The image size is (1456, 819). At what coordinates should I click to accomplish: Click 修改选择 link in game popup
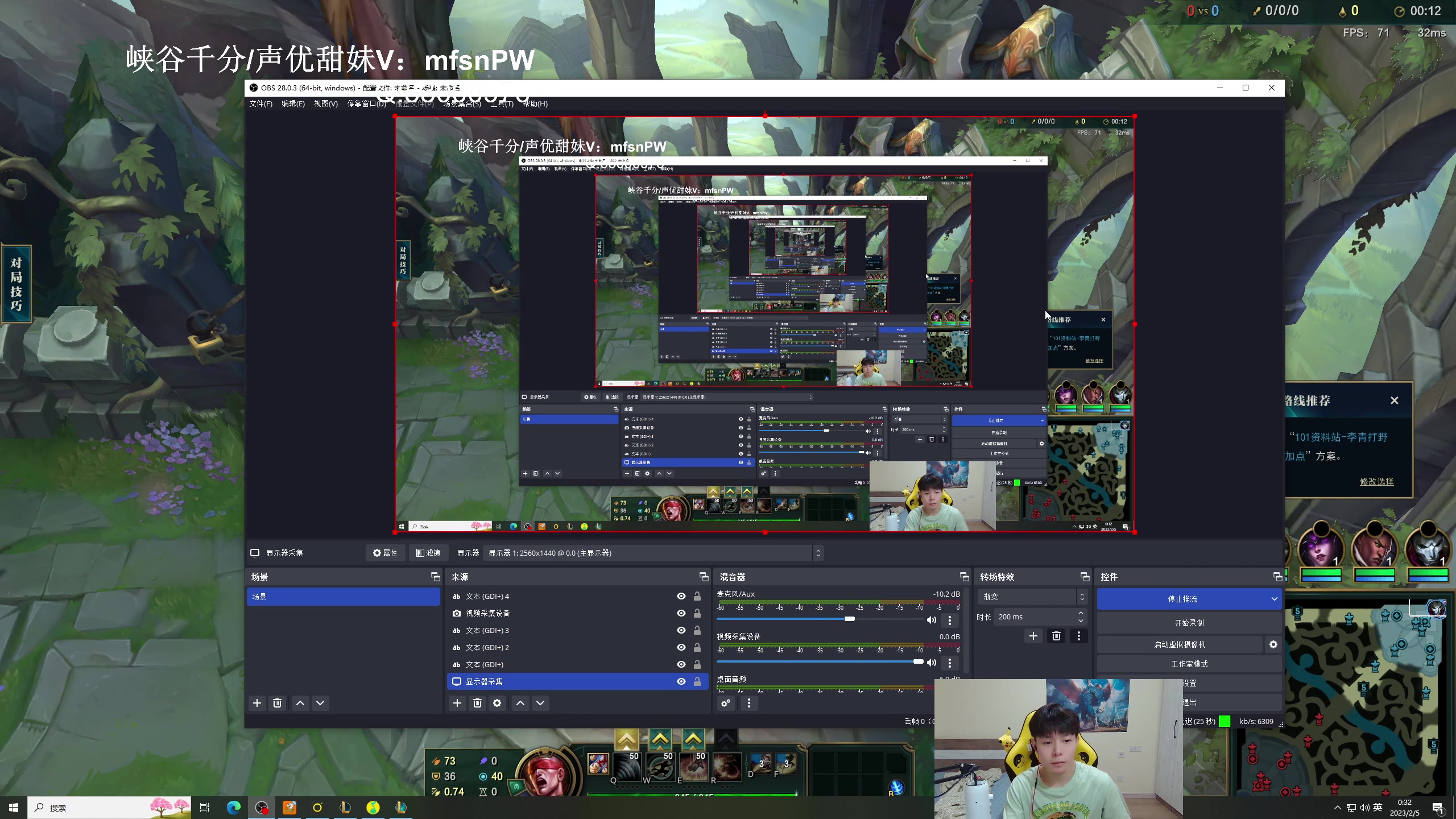tap(1376, 481)
